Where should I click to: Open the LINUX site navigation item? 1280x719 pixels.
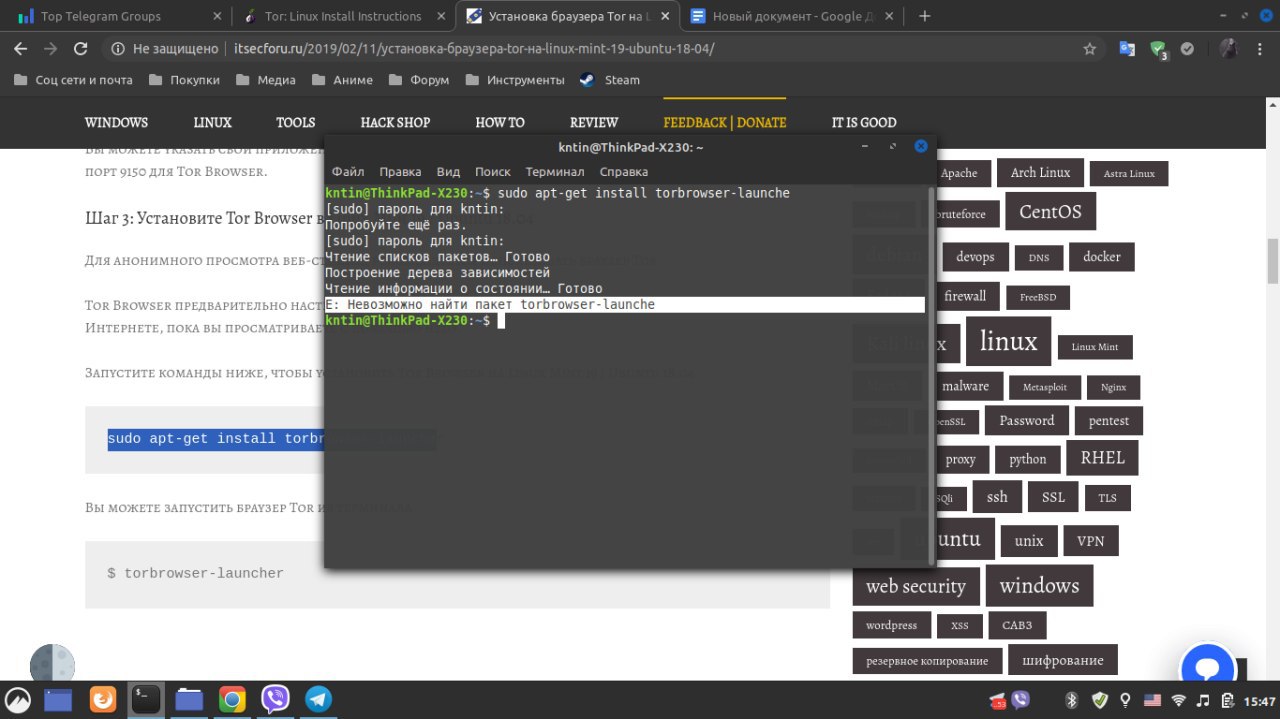pyautogui.click(x=212, y=122)
